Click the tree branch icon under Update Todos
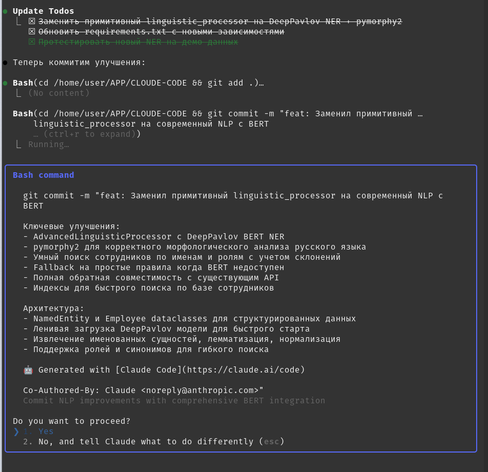Screen dimensions: 488x472 coord(19,22)
